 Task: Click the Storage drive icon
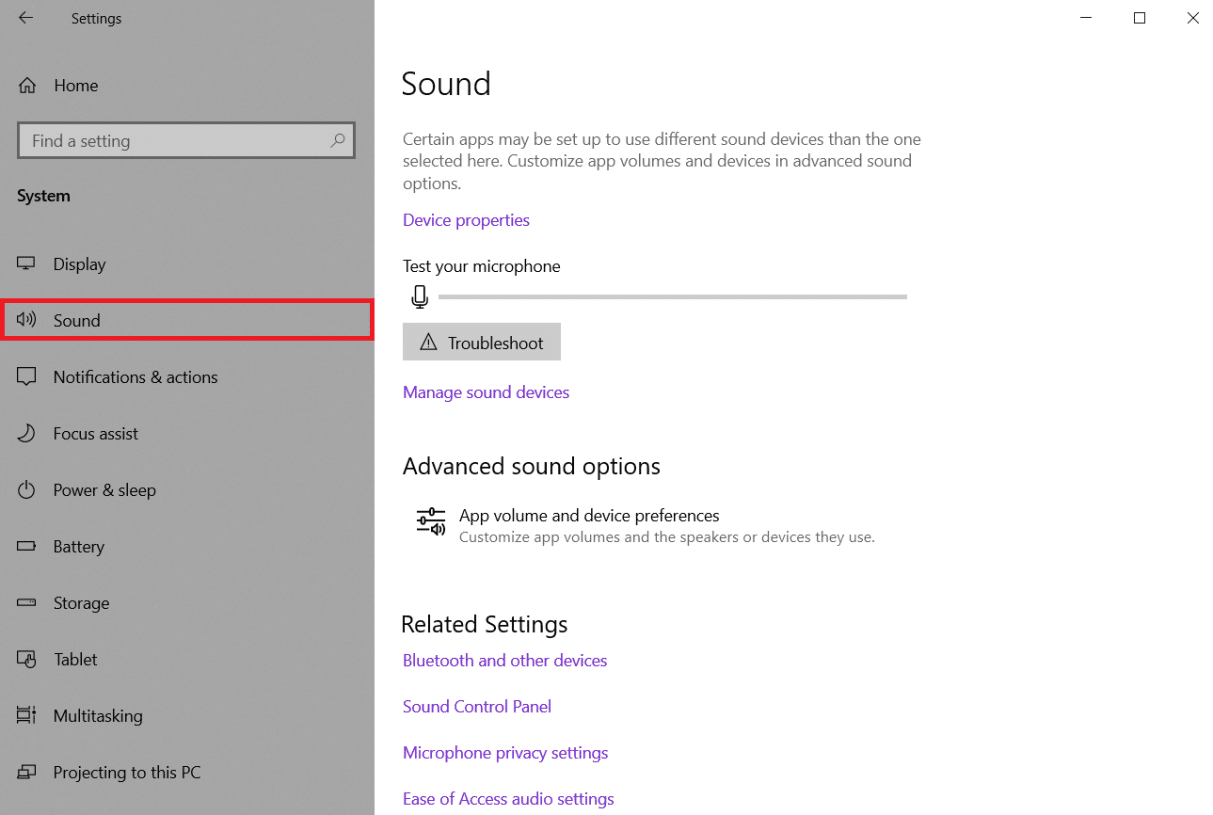coord(27,603)
